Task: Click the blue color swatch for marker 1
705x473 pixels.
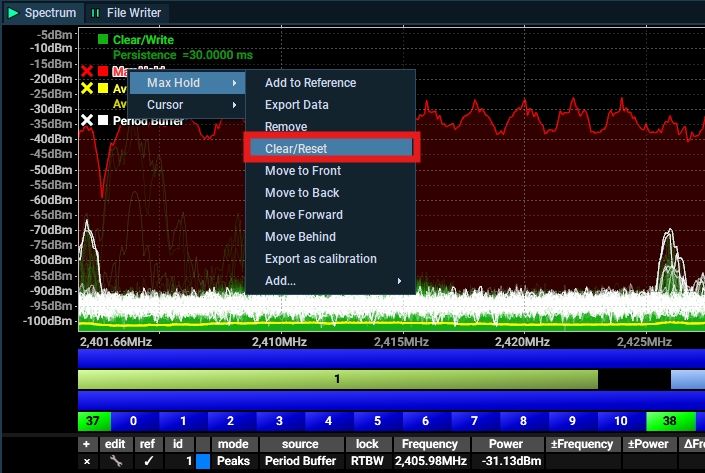Action: (x=203, y=461)
